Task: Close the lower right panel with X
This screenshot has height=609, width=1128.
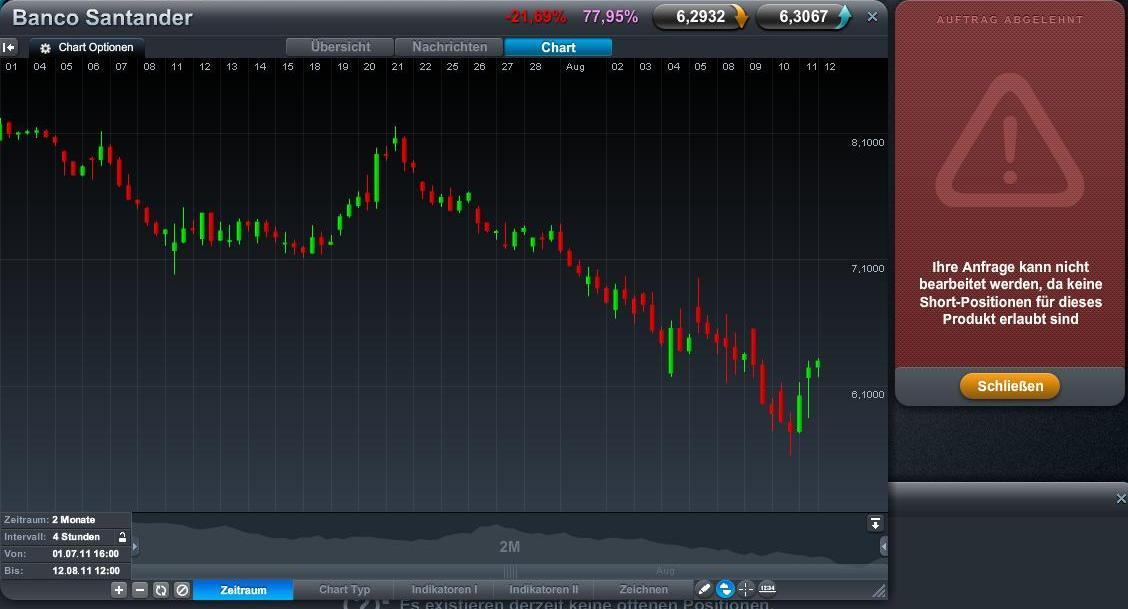Action: click(x=1121, y=498)
